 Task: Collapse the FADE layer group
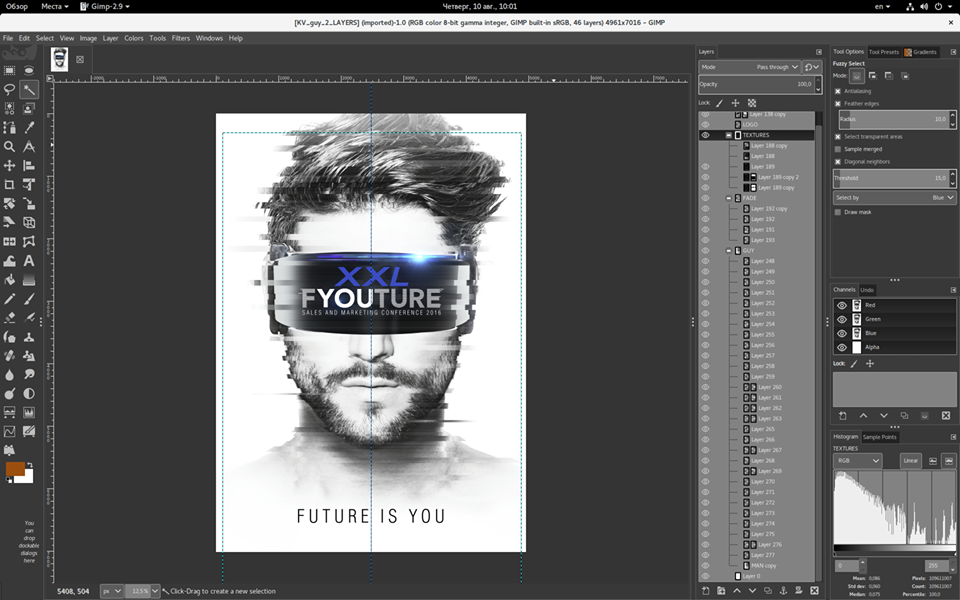point(727,197)
